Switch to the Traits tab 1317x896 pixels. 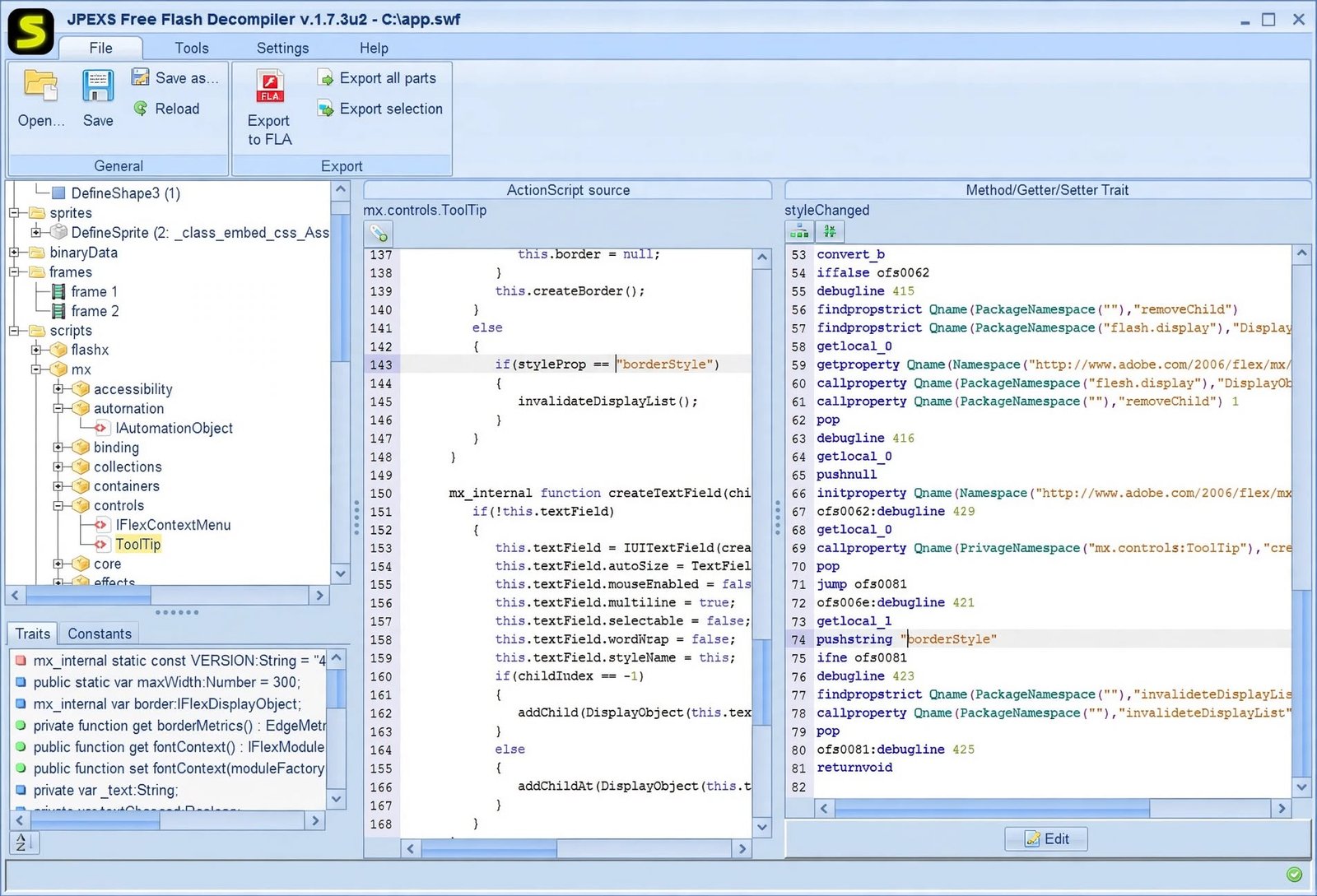tap(33, 634)
